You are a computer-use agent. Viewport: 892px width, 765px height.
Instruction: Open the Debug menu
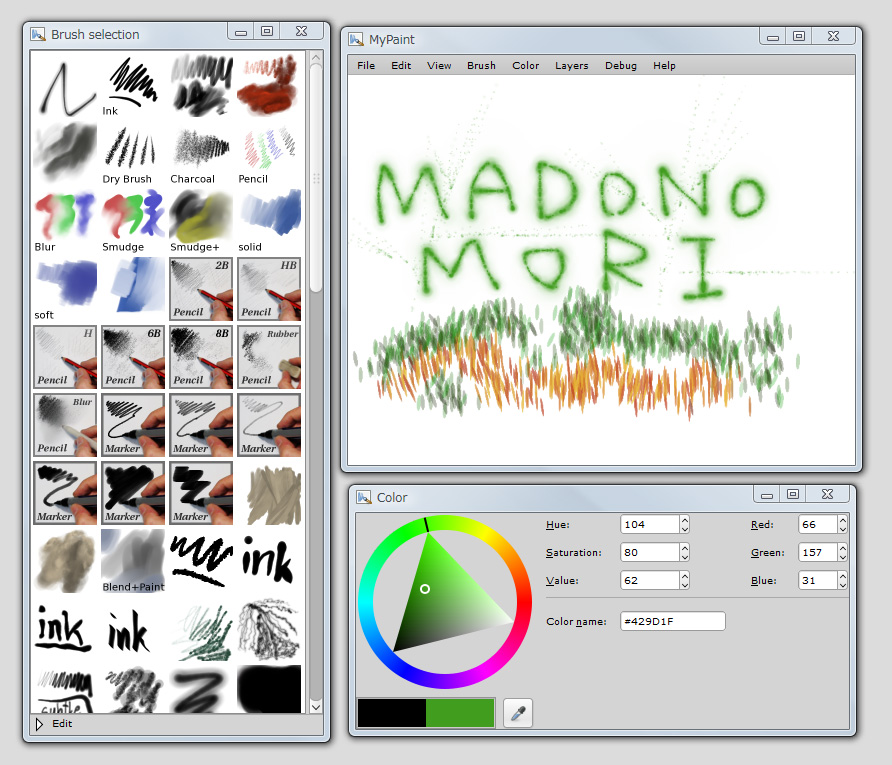pyautogui.click(x=621, y=65)
